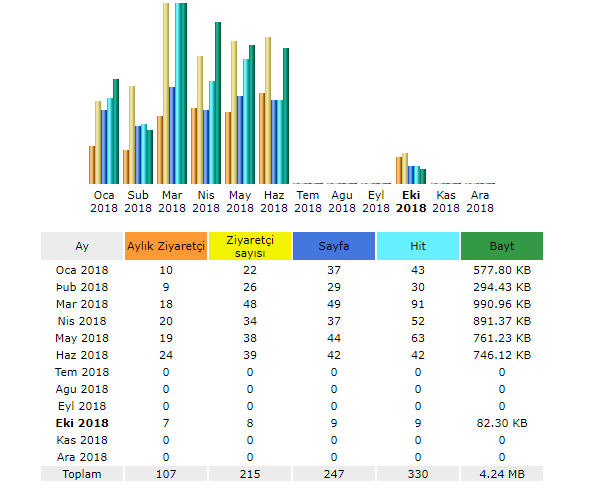Click the 746.12 KB bayt value
Viewport: 591px width, 490px height.
pos(502,355)
